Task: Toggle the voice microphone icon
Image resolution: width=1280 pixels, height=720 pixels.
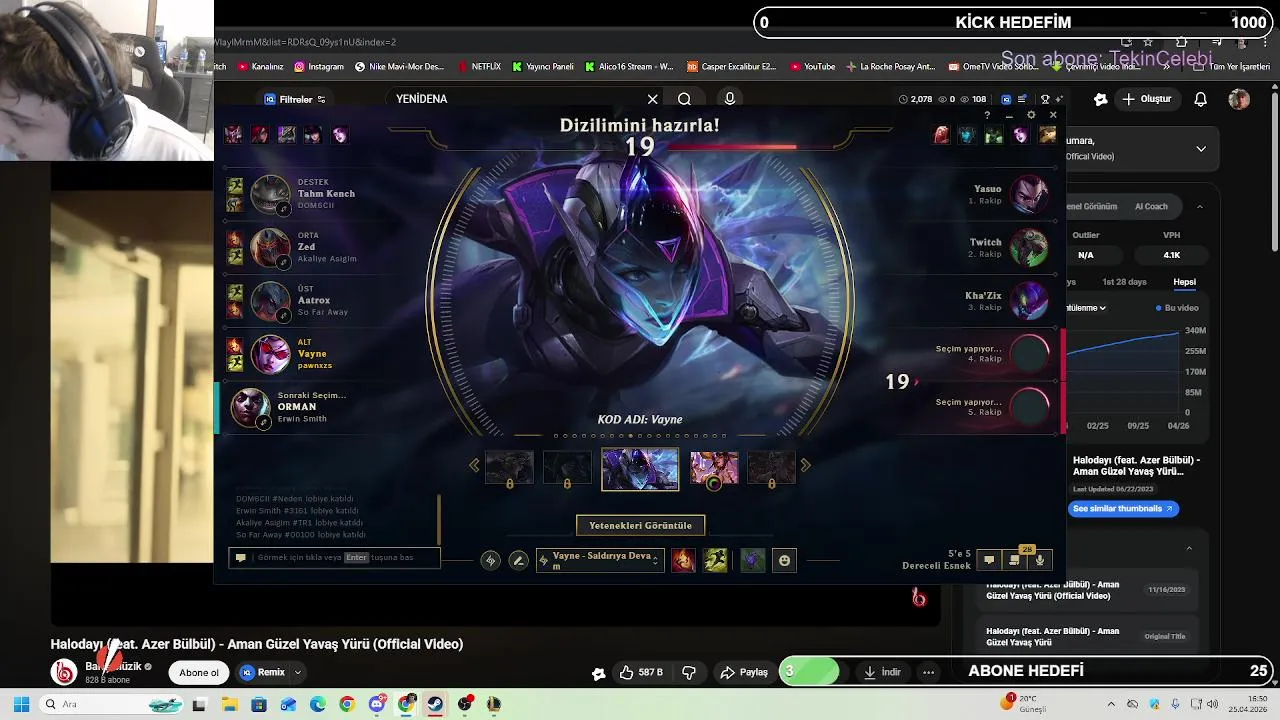Action: coord(1040,560)
